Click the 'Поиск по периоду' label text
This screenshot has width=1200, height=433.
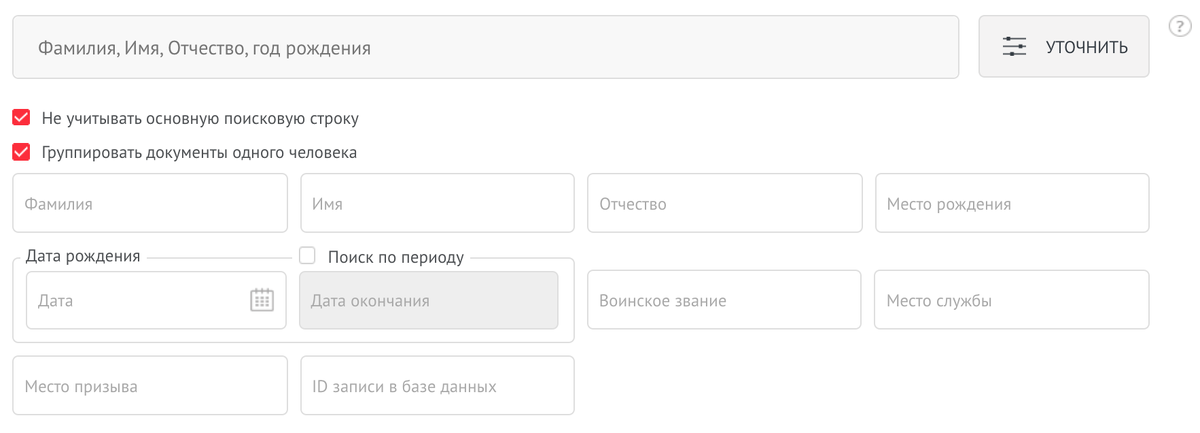click(396, 257)
